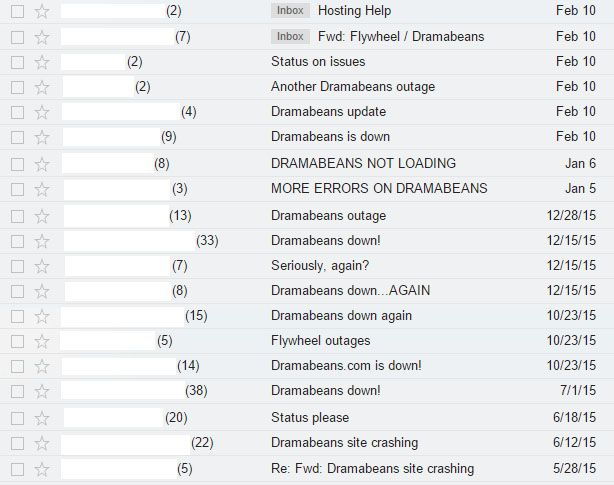
Task: Open the Flywheel outages thread
Action: 321,341
